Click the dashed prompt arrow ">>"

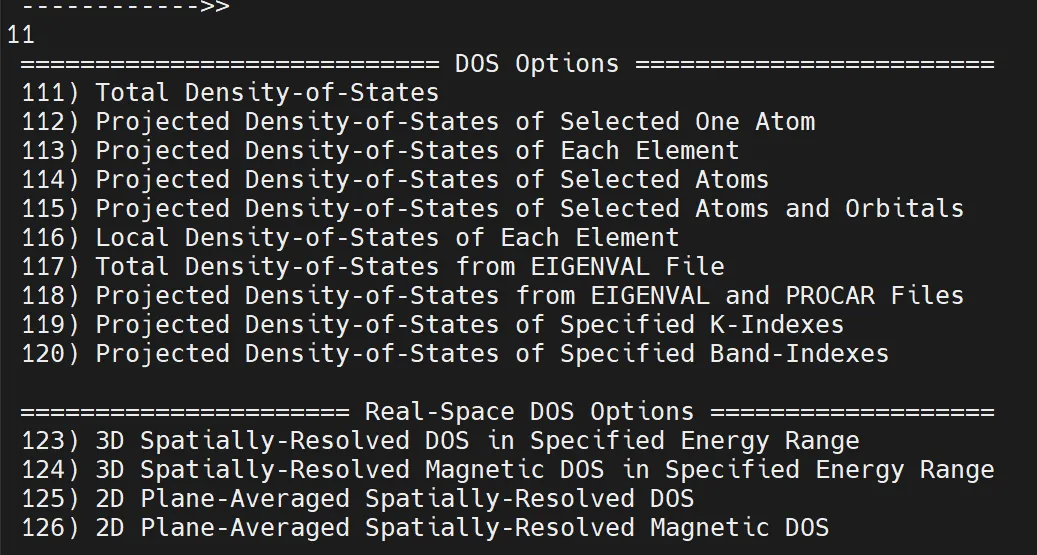[x=214, y=7]
